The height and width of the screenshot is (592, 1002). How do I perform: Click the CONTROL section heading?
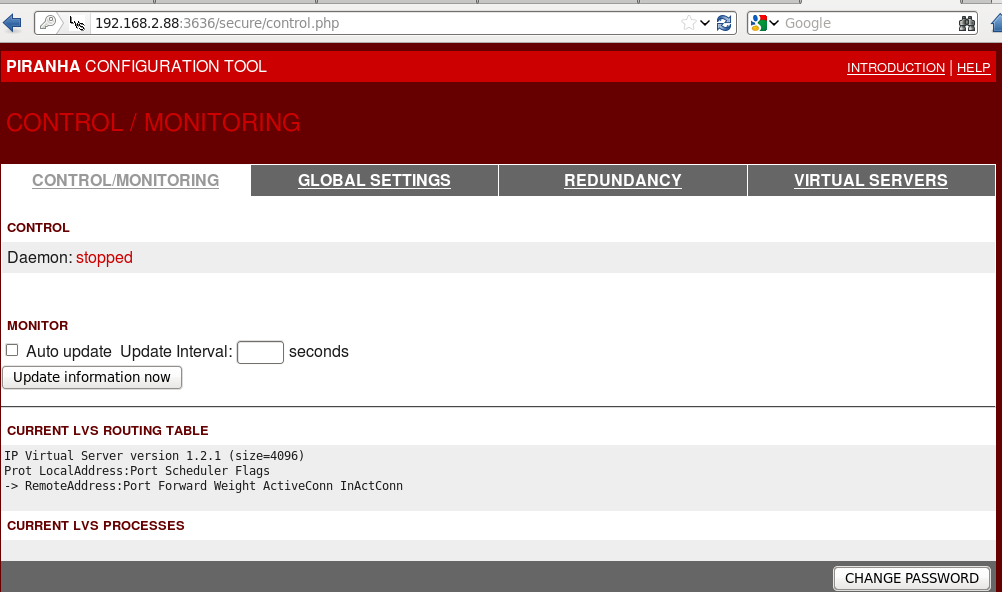[38, 228]
